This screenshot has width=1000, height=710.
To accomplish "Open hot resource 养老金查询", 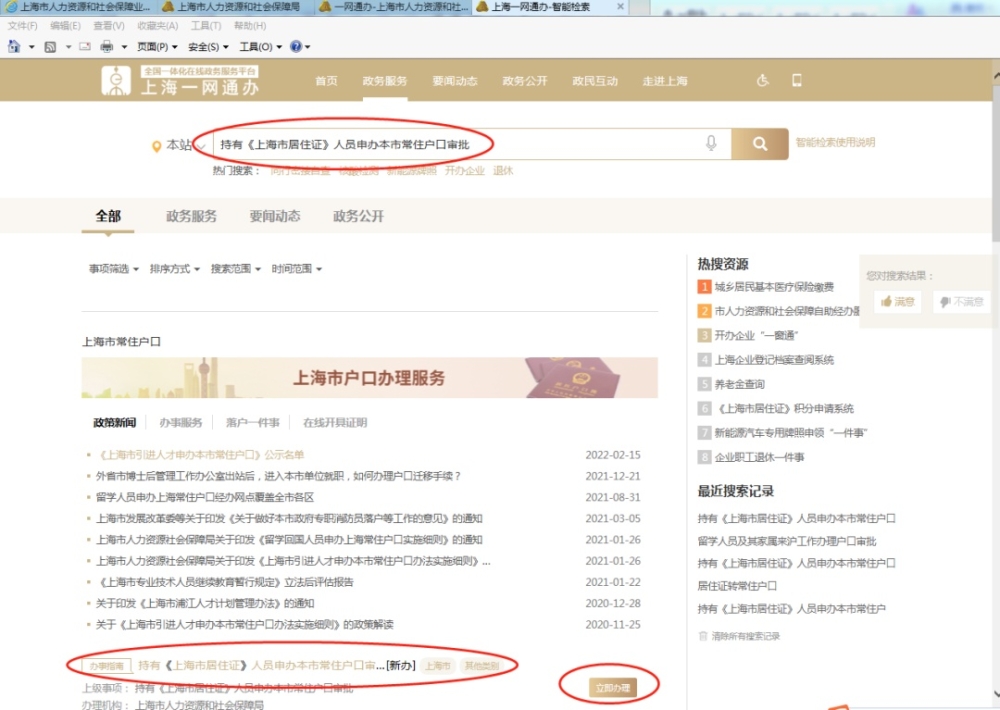I will [x=739, y=384].
